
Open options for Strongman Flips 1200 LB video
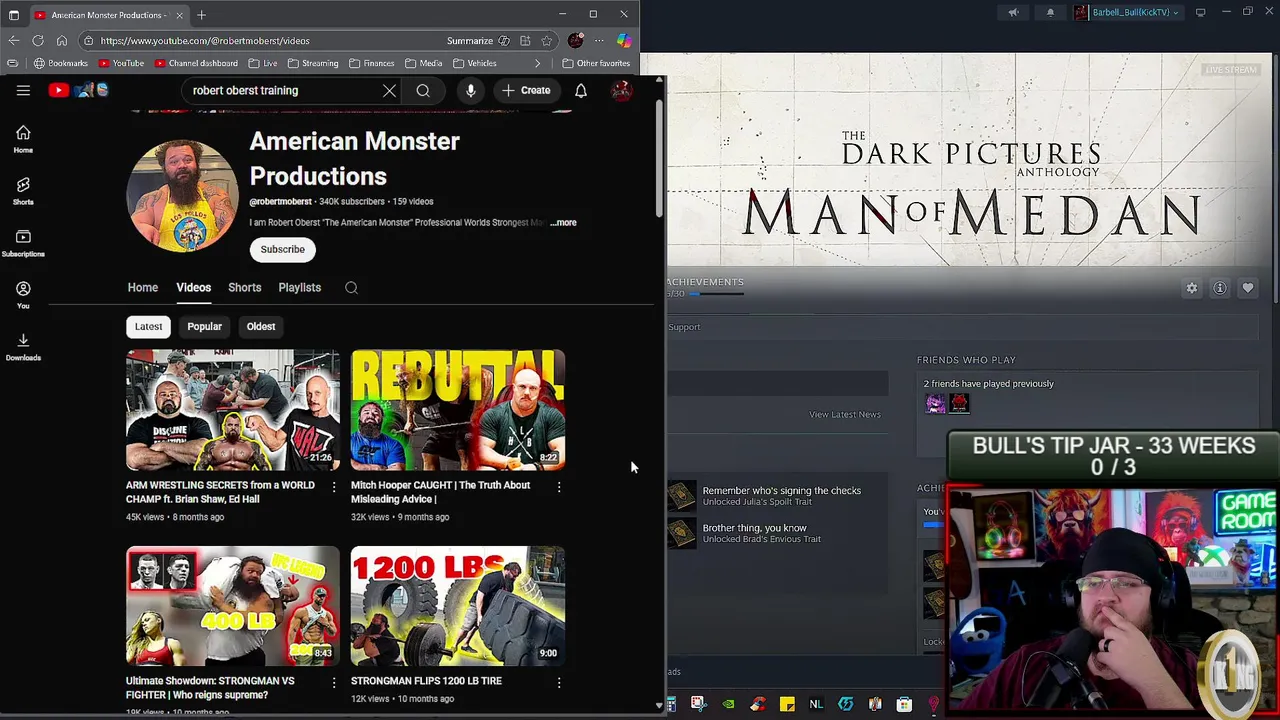point(559,682)
